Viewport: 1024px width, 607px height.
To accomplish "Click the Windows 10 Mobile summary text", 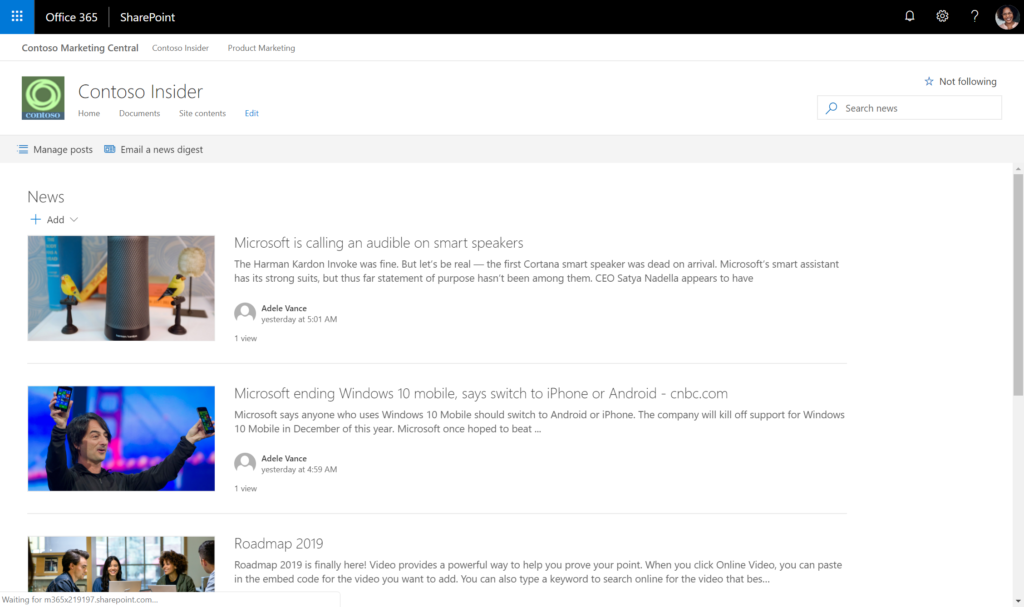I will coord(539,421).
